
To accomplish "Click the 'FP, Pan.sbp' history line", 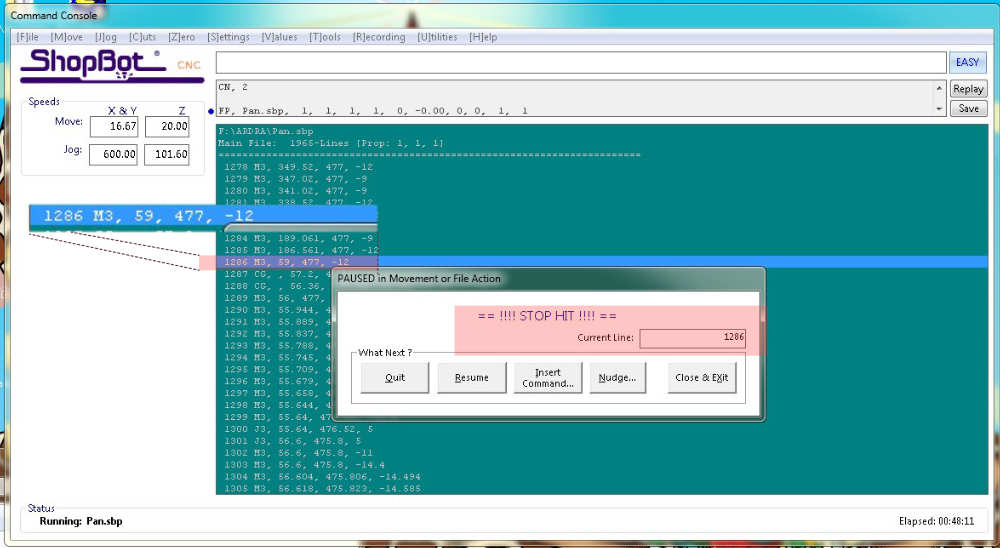I will point(373,111).
